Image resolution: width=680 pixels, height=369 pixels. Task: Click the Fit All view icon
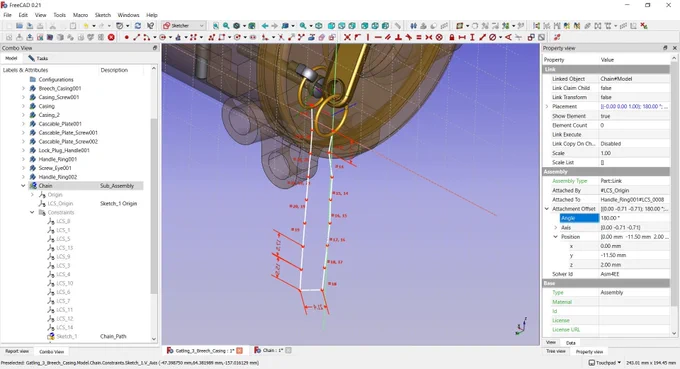216,26
